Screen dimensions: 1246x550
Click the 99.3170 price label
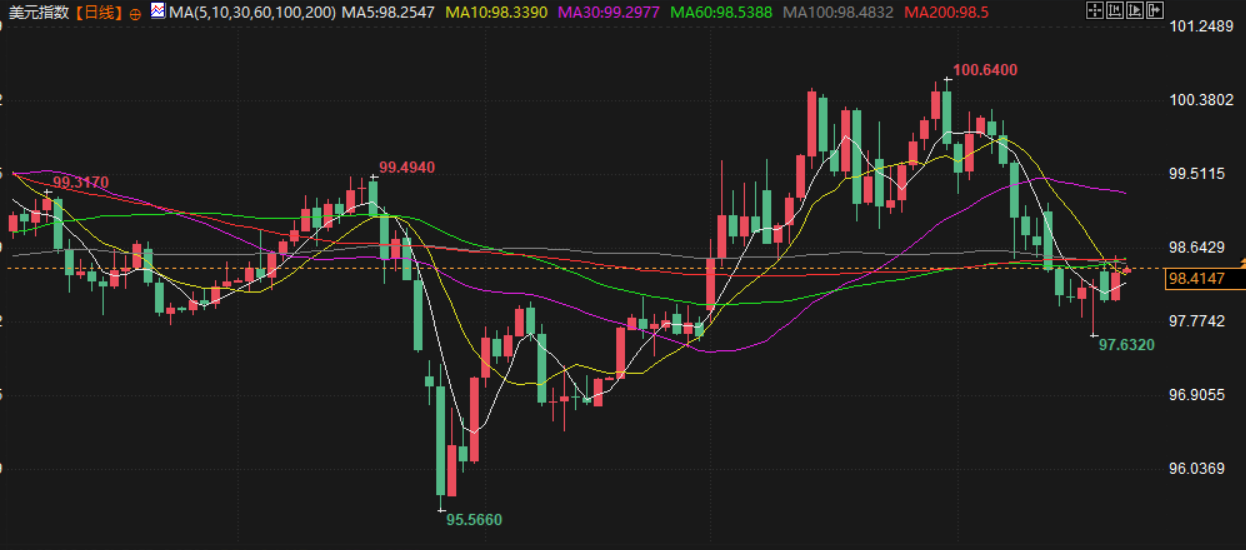pyautogui.click(x=81, y=183)
